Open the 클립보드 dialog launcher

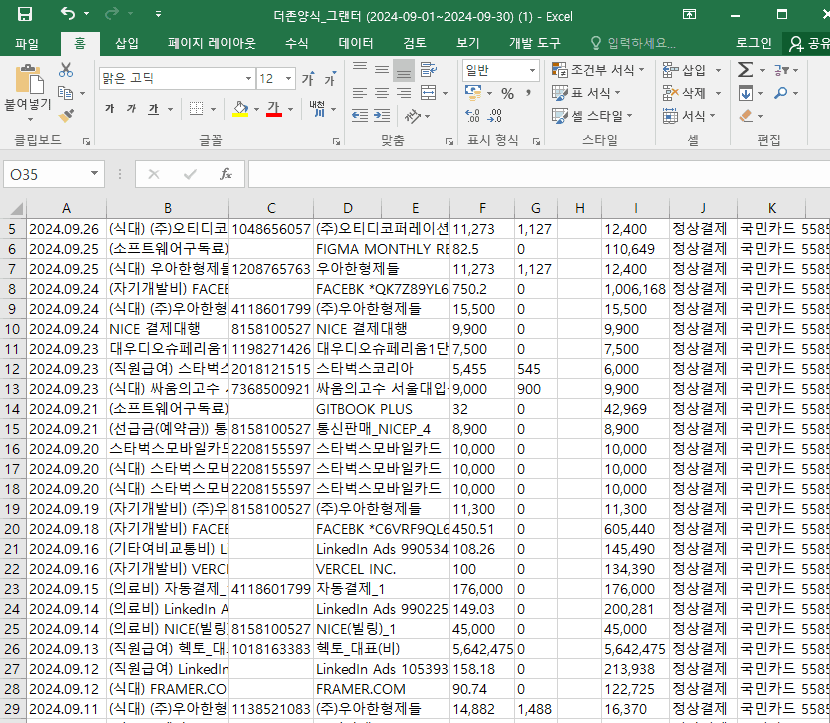point(86,141)
